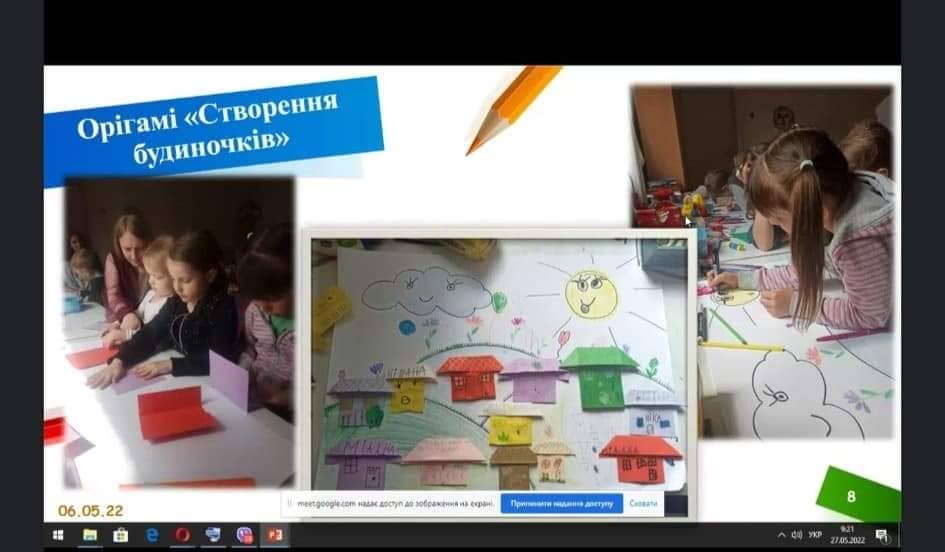Image resolution: width=945 pixels, height=552 pixels.
Task: Launch Microsoft Store from the taskbar
Action: pos(121,535)
